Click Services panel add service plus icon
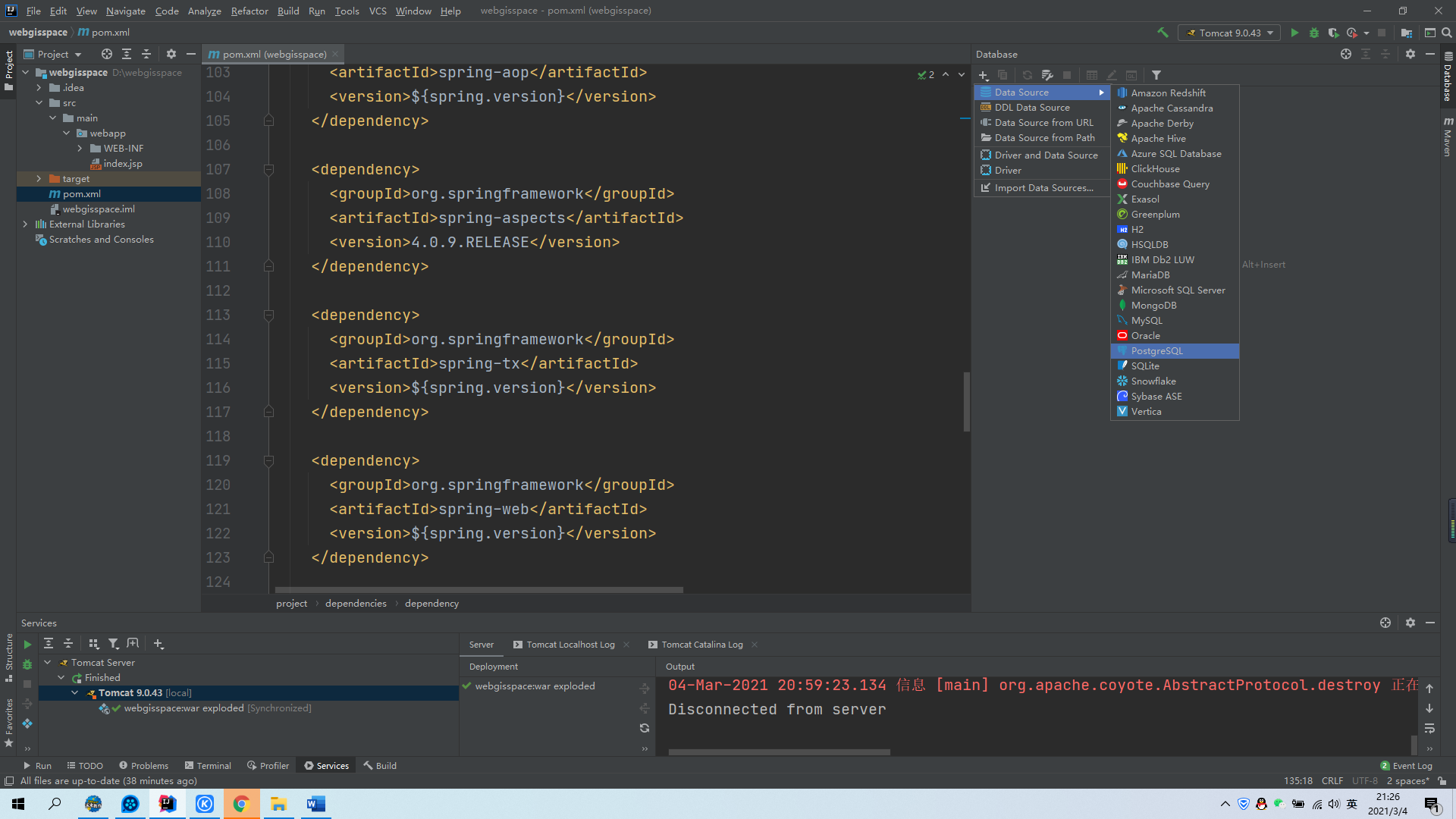Image resolution: width=1456 pixels, height=819 pixels. pos(158,644)
